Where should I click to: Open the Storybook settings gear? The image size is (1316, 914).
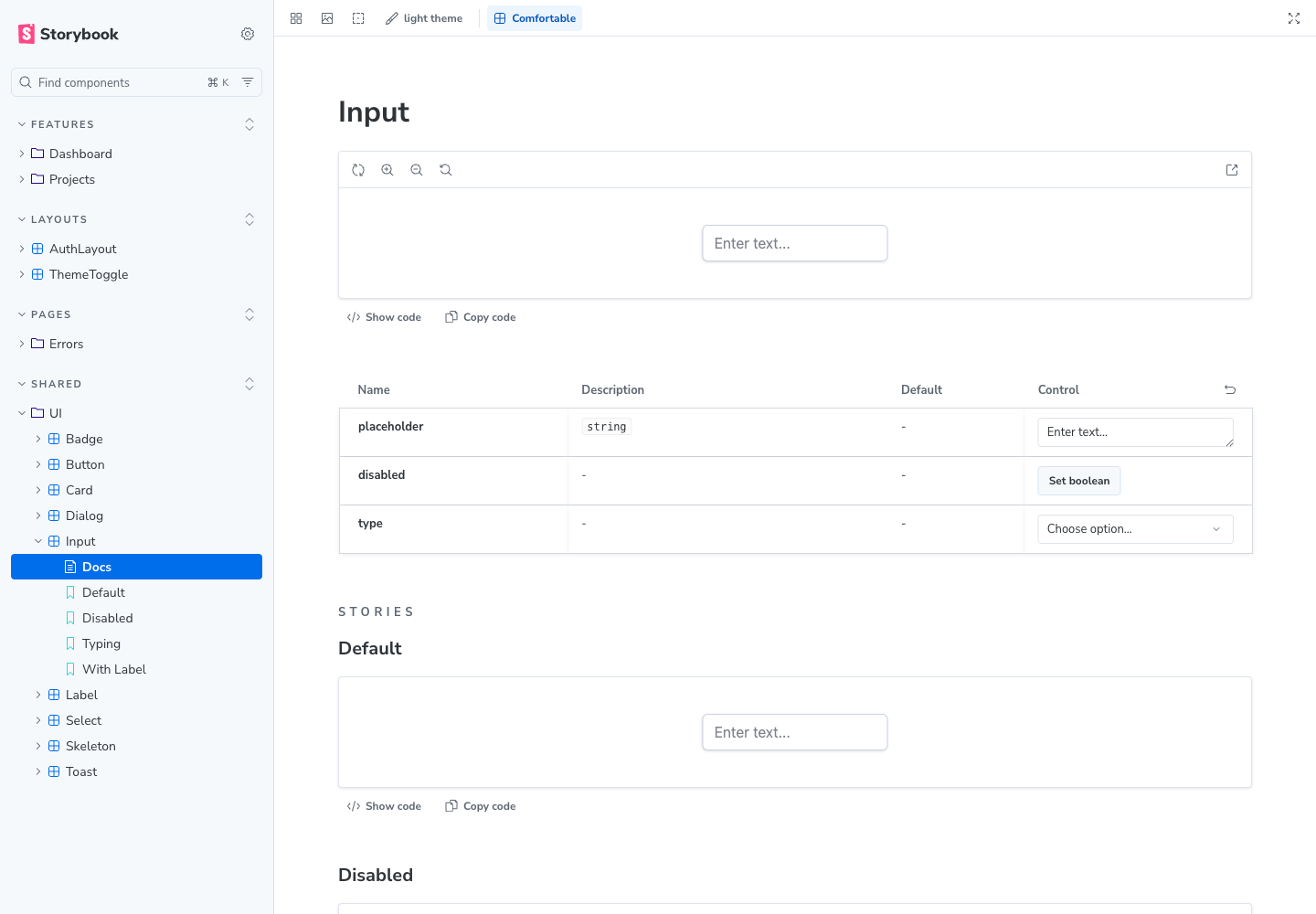[x=248, y=34]
